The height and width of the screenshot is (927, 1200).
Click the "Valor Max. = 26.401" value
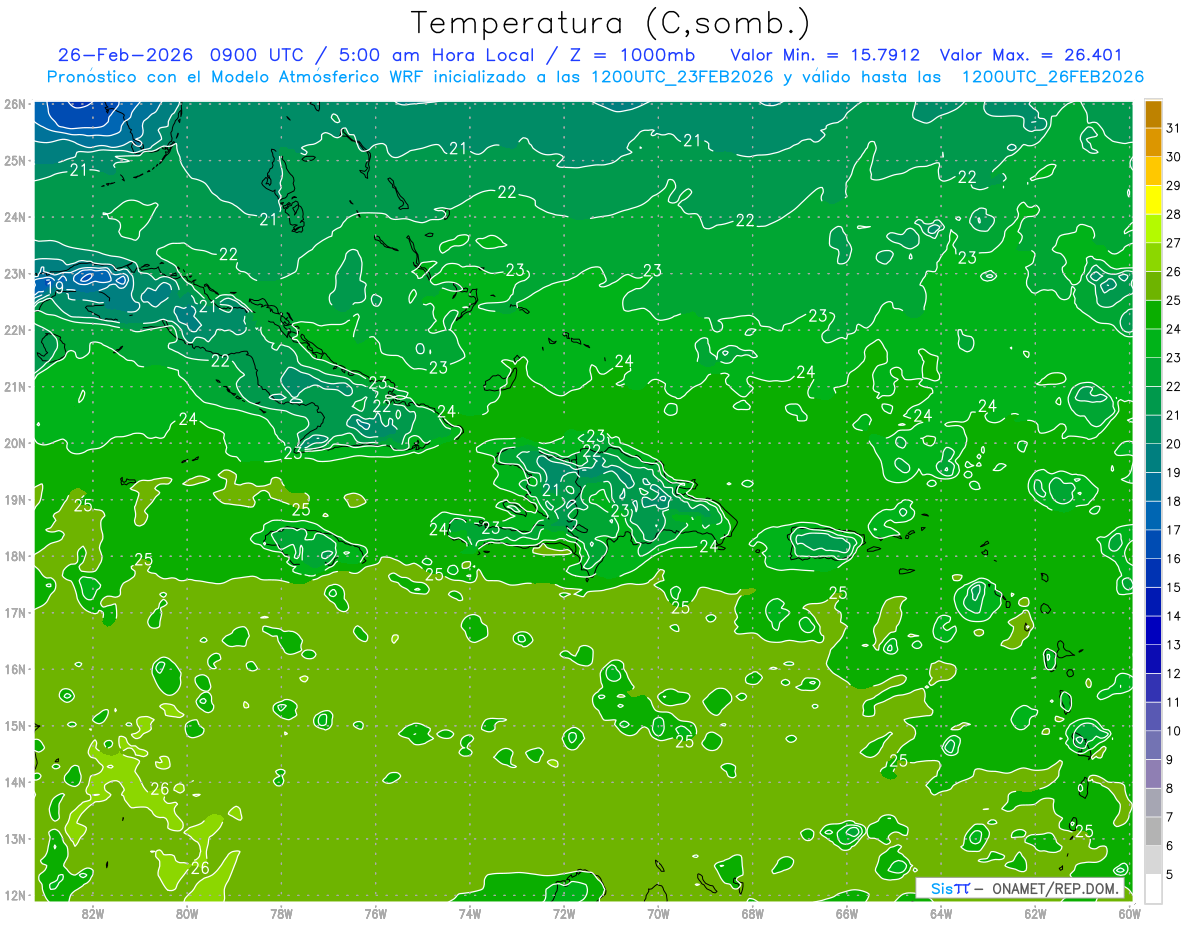(1029, 55)
